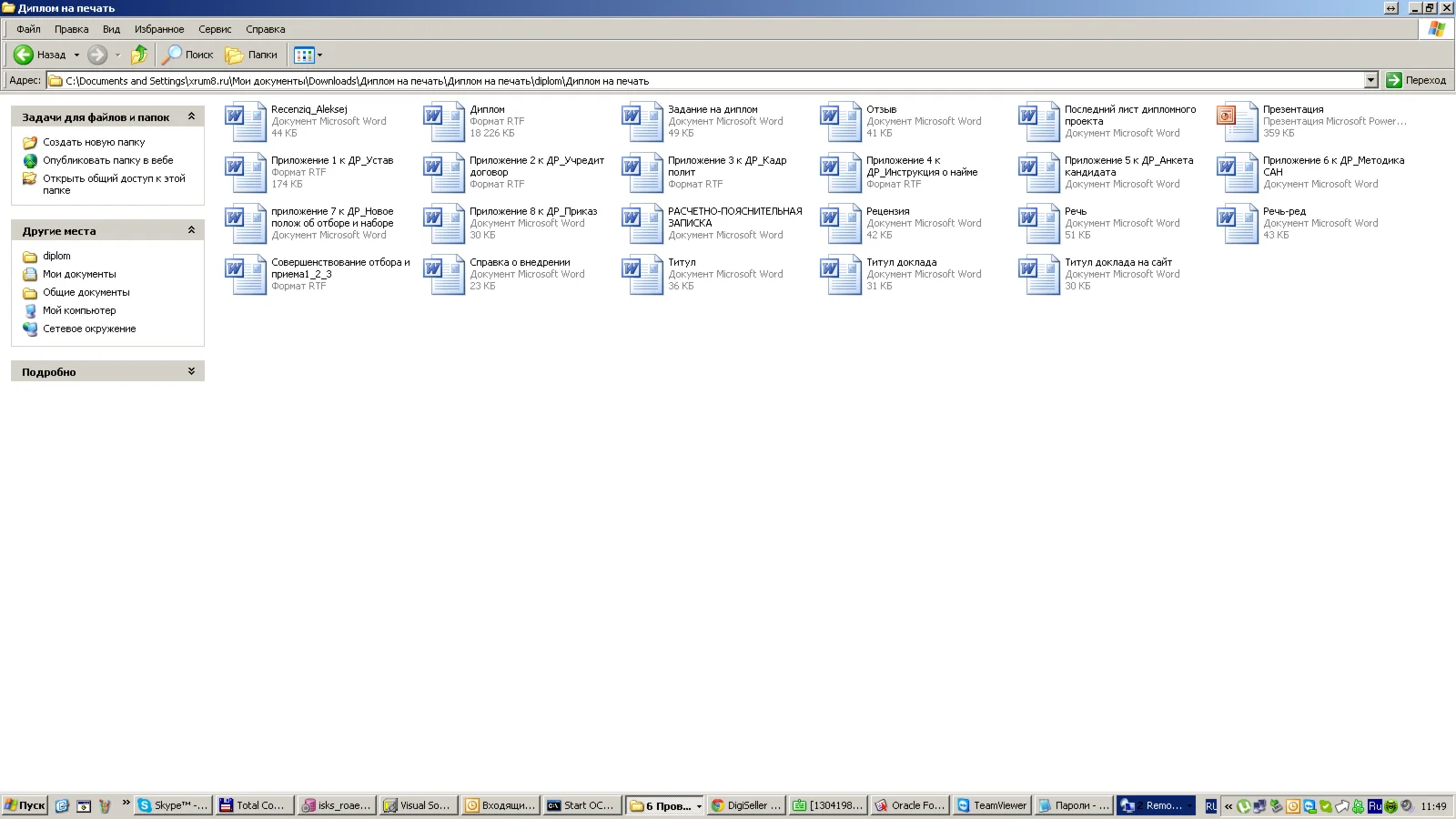Open Мои документы from Other Places

click(79, 274)
